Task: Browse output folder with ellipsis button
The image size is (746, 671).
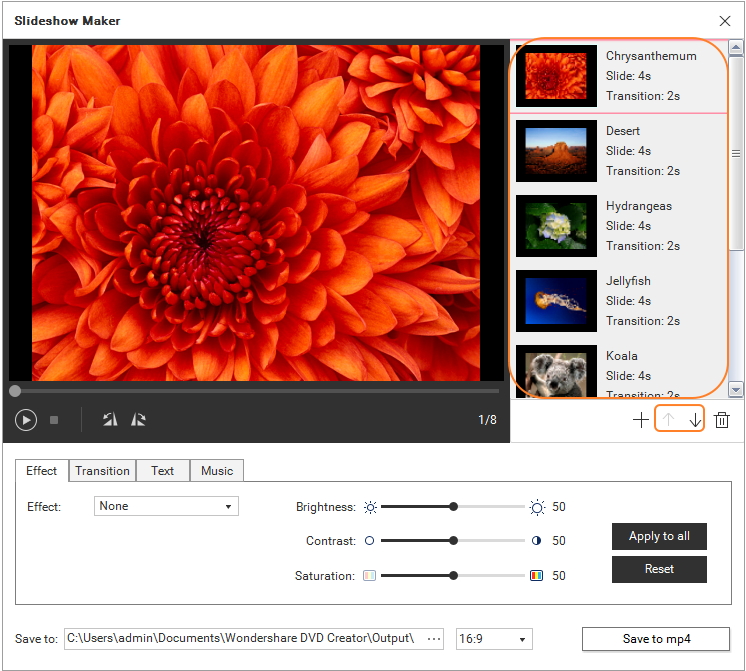Action: [x=434, y=639]
